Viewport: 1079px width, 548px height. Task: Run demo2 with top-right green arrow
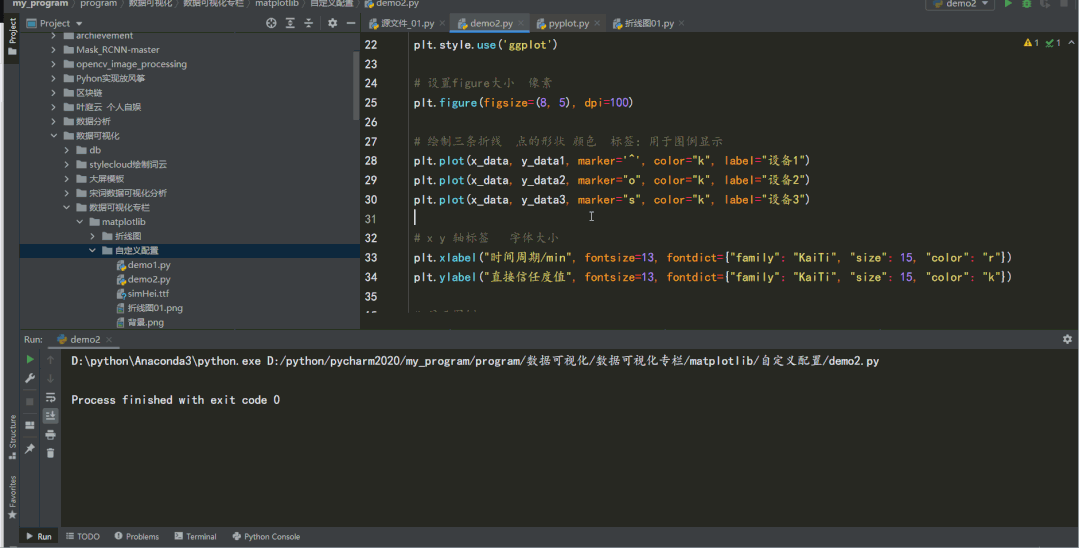coord(1008,3)
